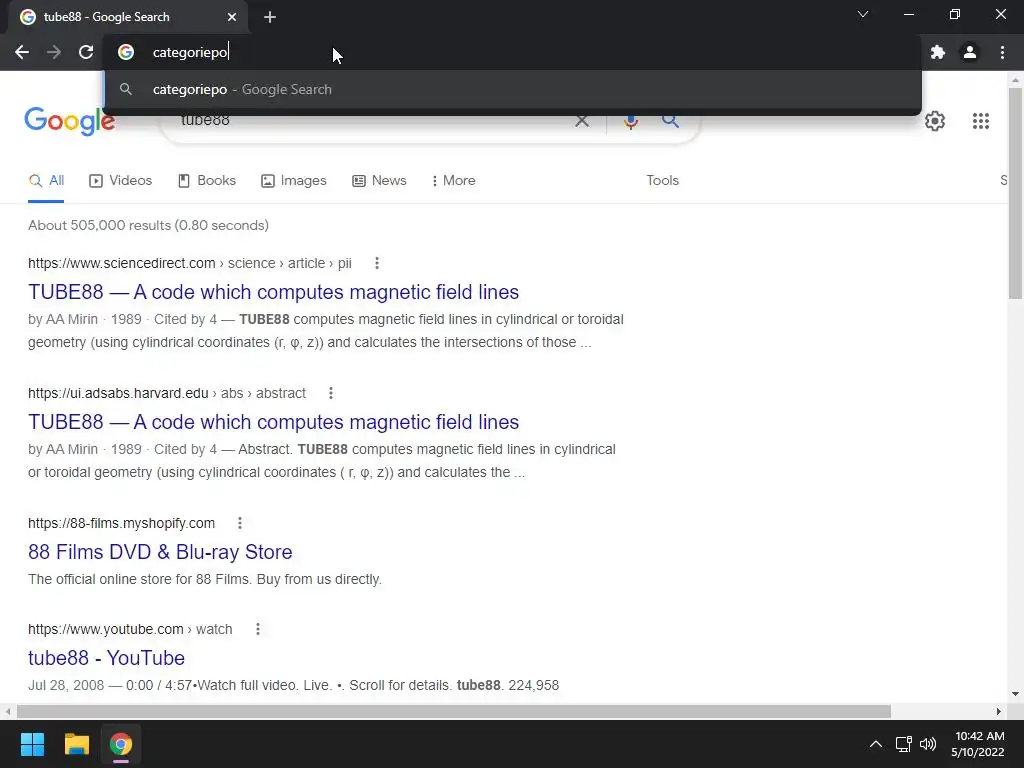Open the Chrome profile avatar
The height and width of the screenshot is (768, 1024).
[970, 52]
